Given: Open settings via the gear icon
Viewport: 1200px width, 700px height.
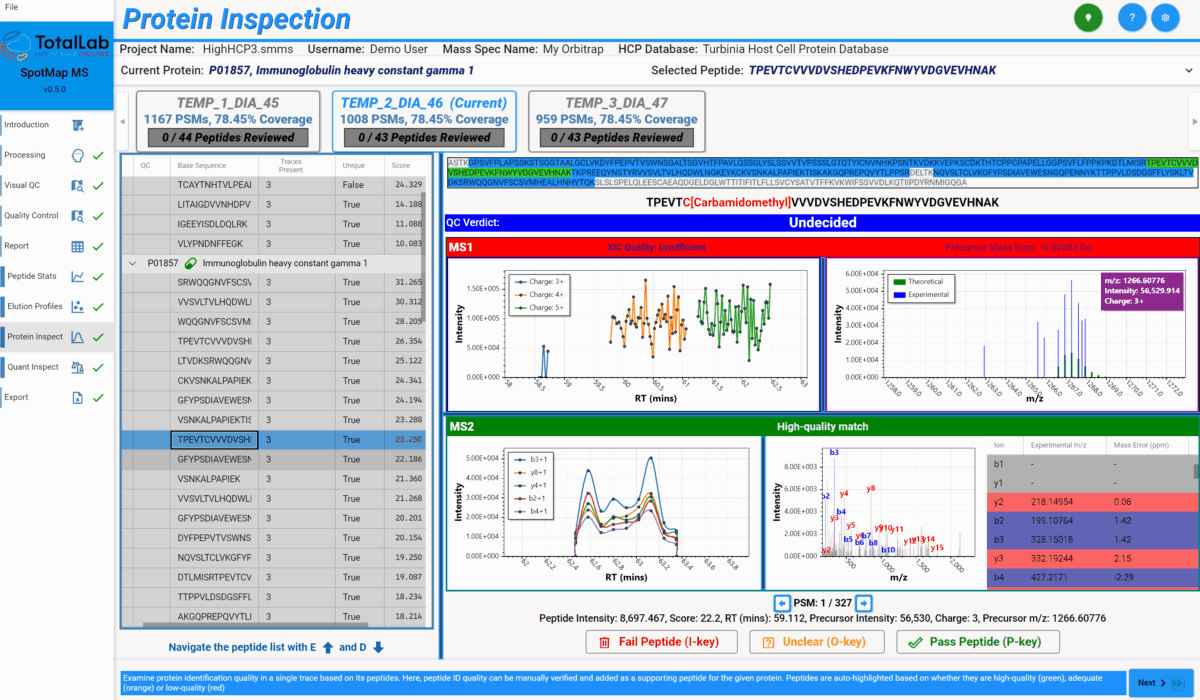Looking at the screenshot, I should coord(1164,18).
